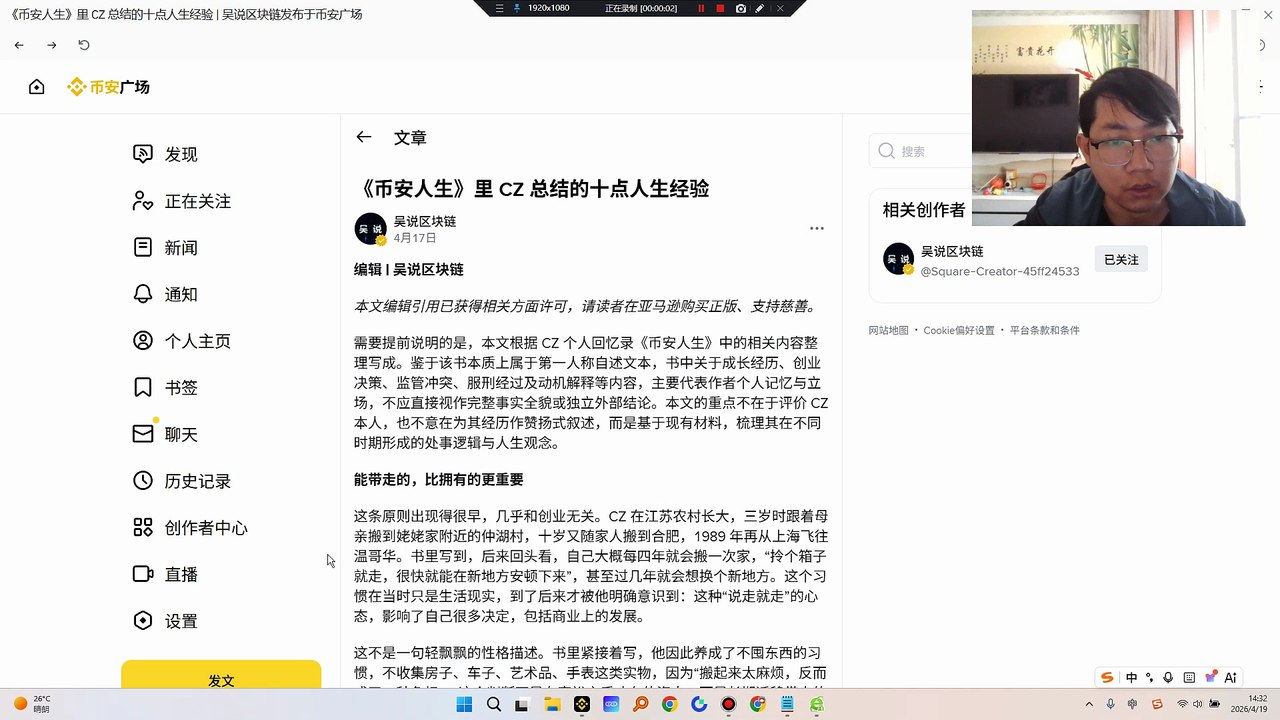1280x720 pixels.
Task: Open the green browser on the taskbar
Action: click(817, 704)
